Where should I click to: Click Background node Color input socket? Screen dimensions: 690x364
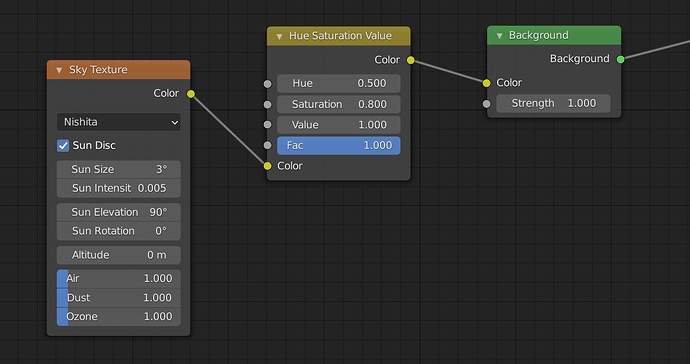(x=486, y=83)
